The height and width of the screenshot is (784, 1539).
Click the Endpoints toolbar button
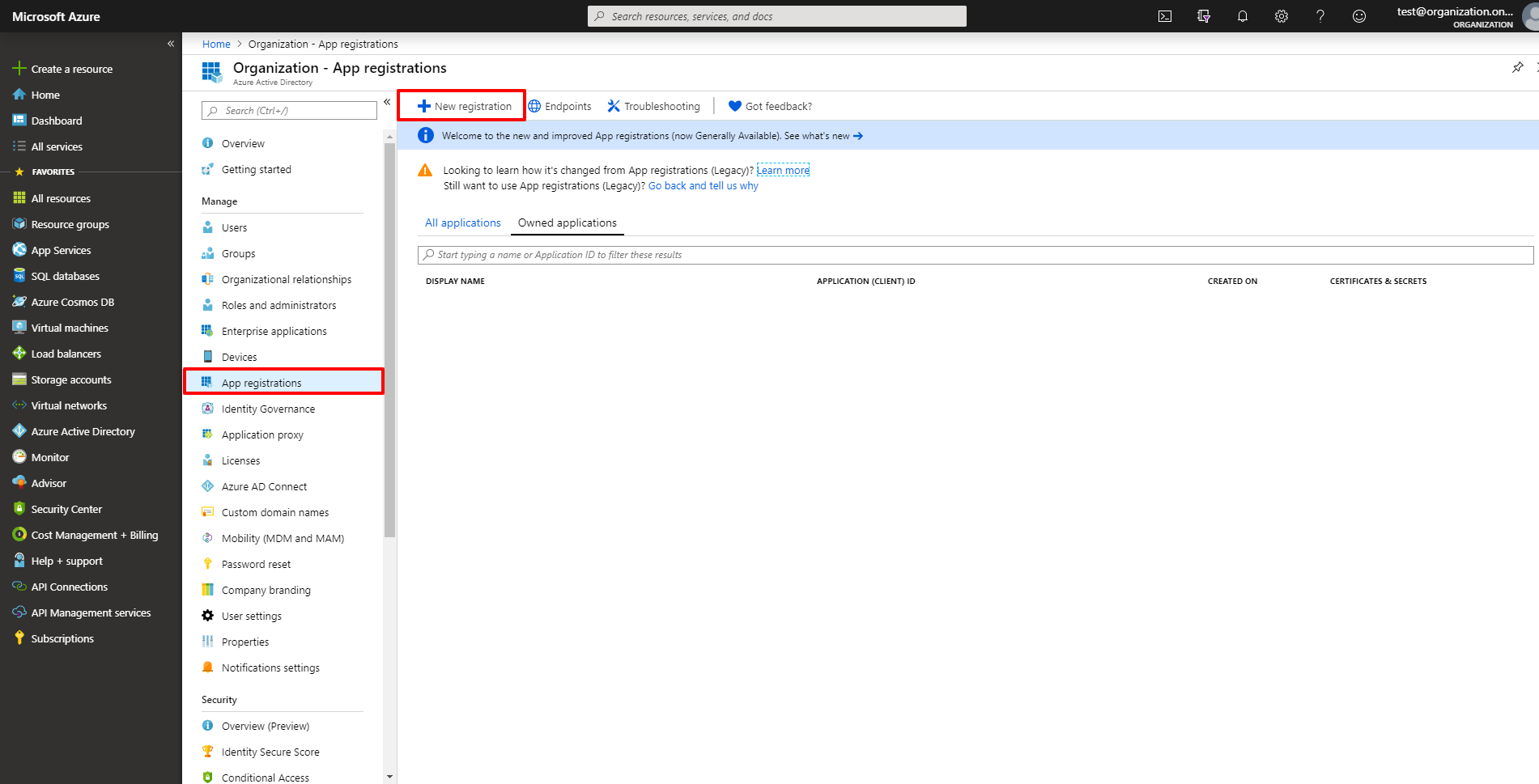click(559, 106)
